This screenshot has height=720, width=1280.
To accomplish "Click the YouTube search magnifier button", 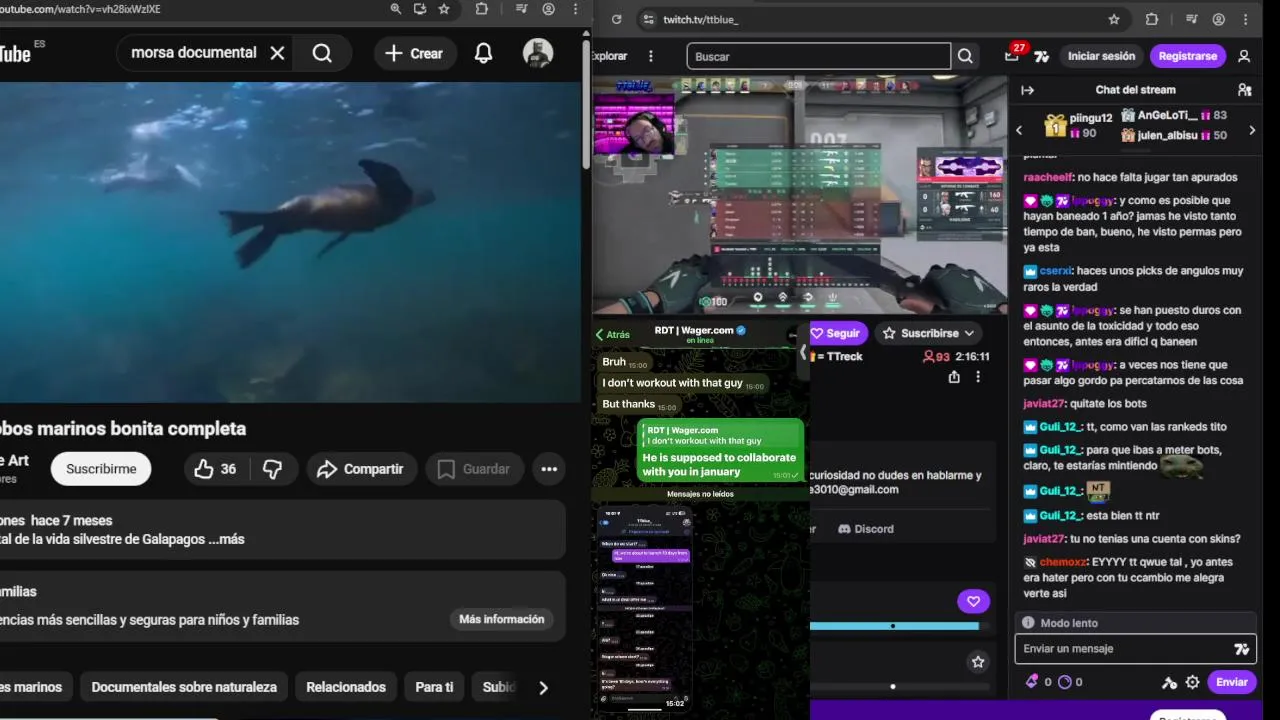I will [322, 53].
